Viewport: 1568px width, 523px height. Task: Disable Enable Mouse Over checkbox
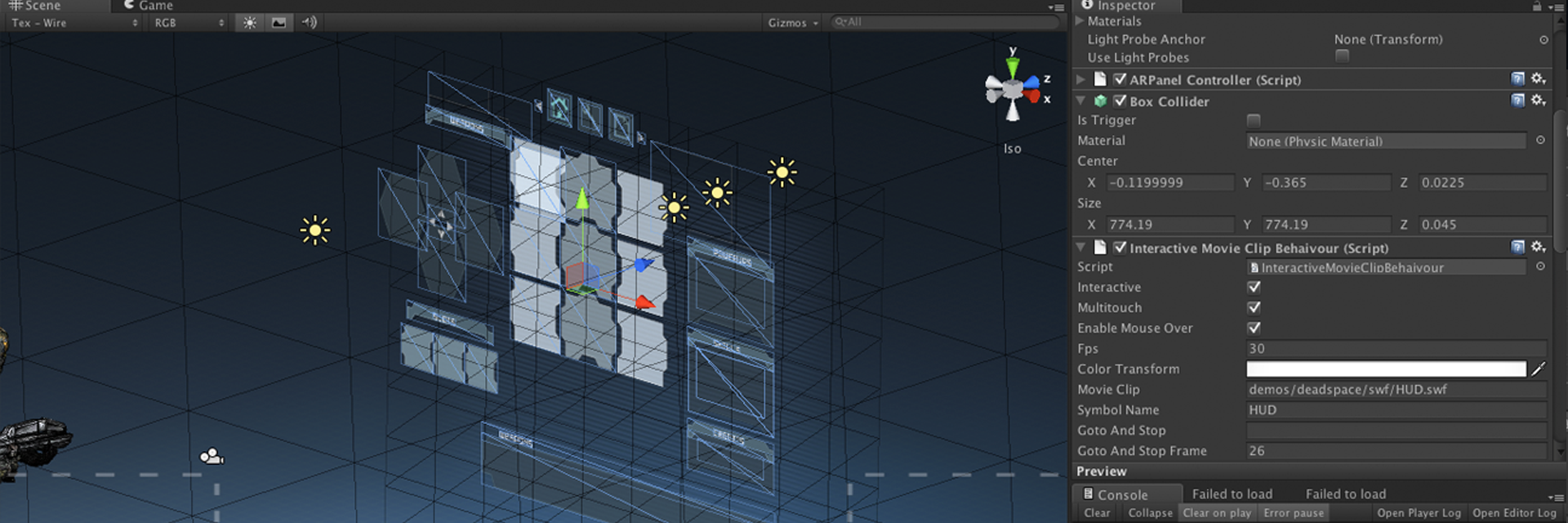(1254, 328)
